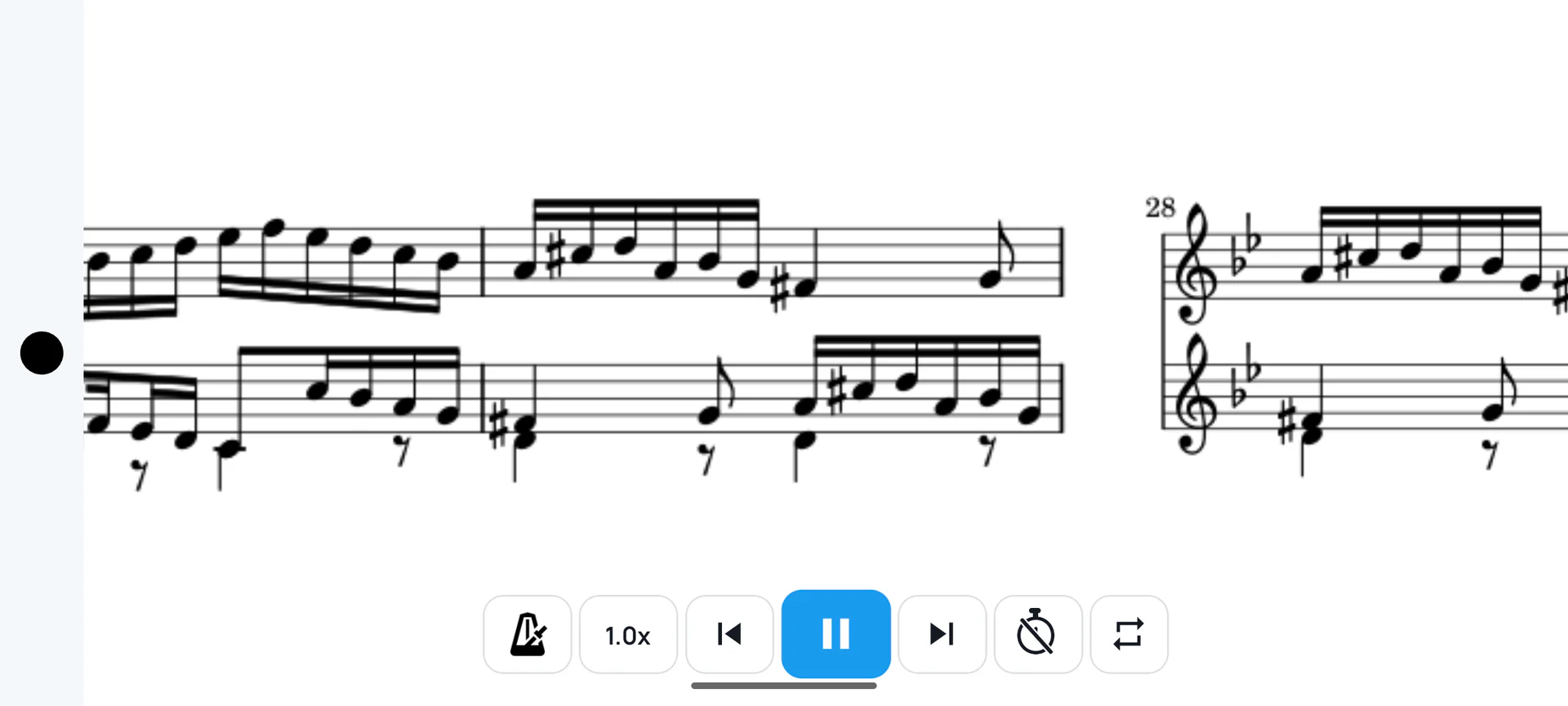Image resolution: width=1568 pixels, height=706 pixels.
Task: Toggle the metronome button
Action: click(x=528, y=634)
